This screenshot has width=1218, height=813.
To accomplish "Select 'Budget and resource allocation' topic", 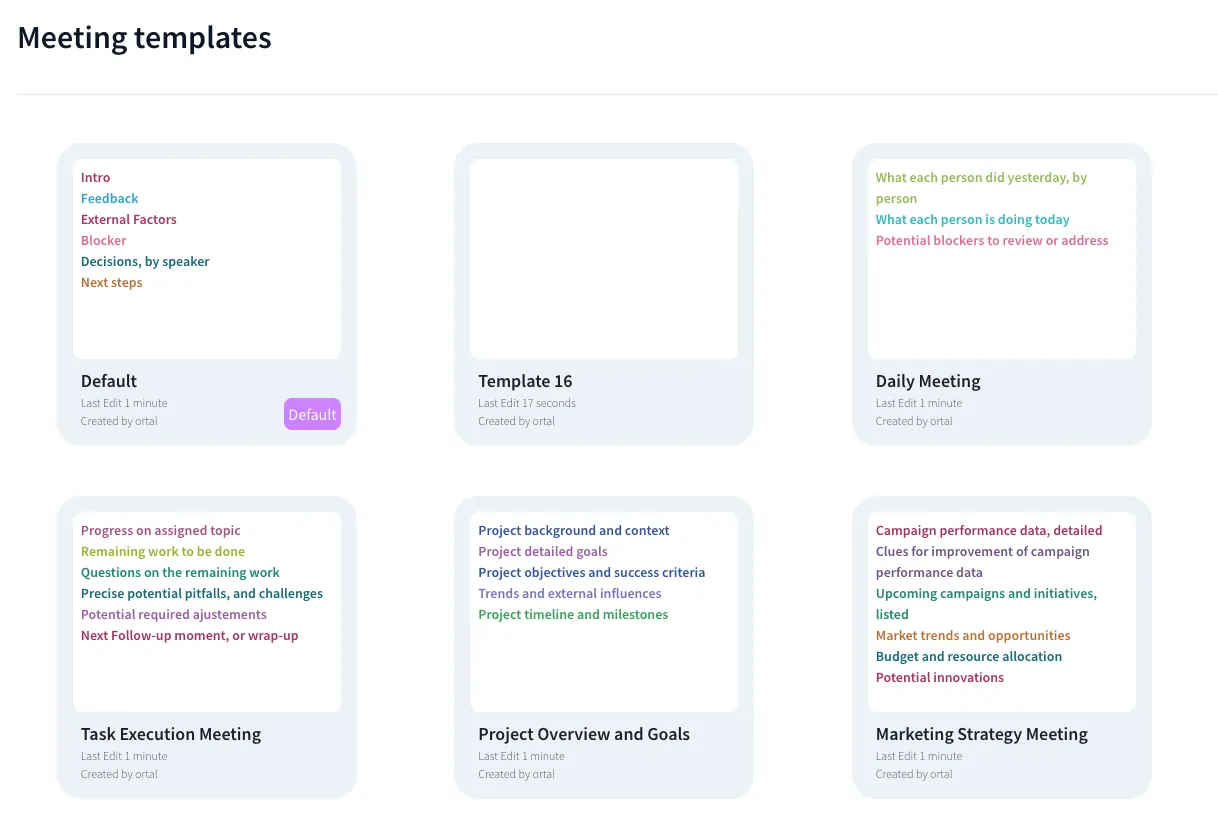I will point(968,657).
